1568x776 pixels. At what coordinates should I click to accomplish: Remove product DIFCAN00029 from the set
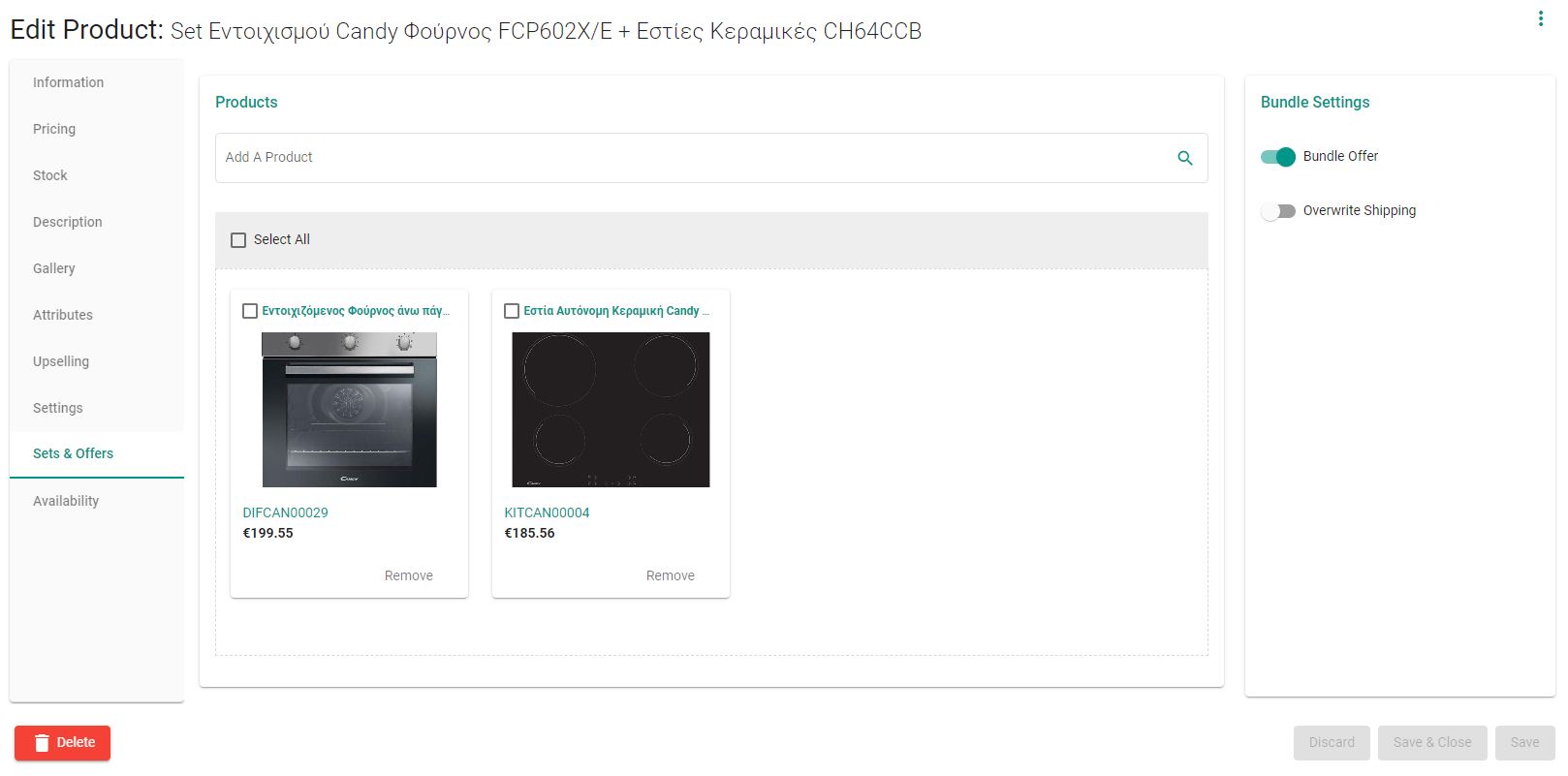[x=409, y=575]
